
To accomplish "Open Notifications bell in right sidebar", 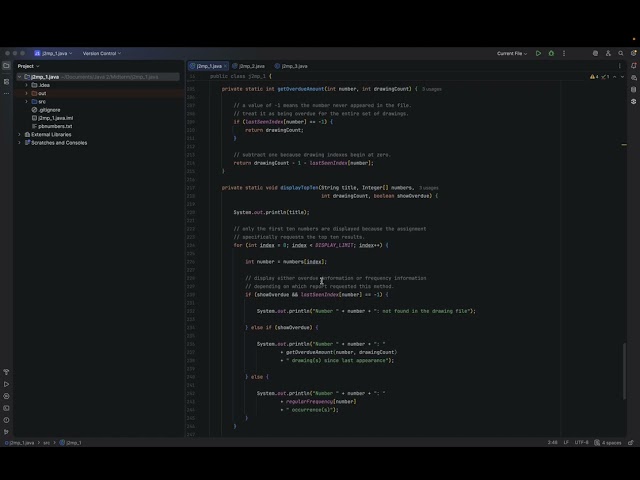I will coord(633,66).
